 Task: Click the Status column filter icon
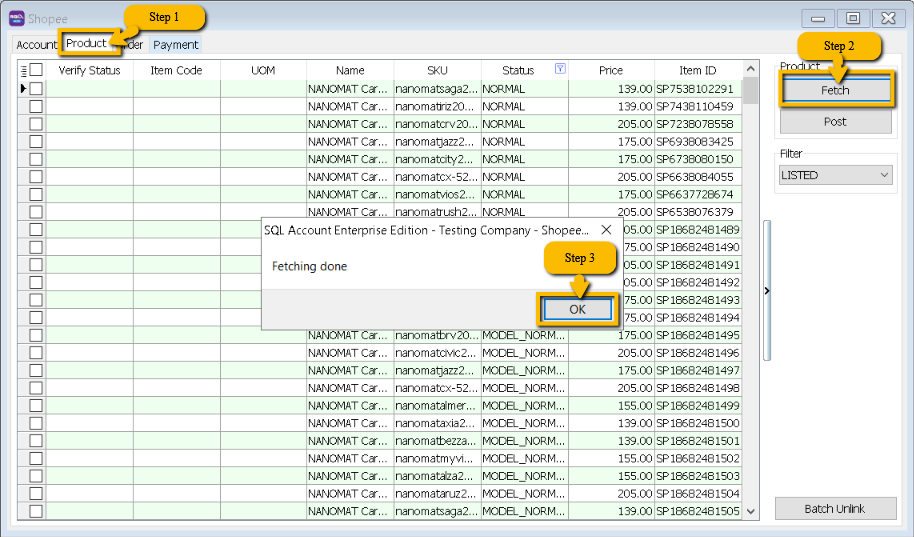point(560,70)
